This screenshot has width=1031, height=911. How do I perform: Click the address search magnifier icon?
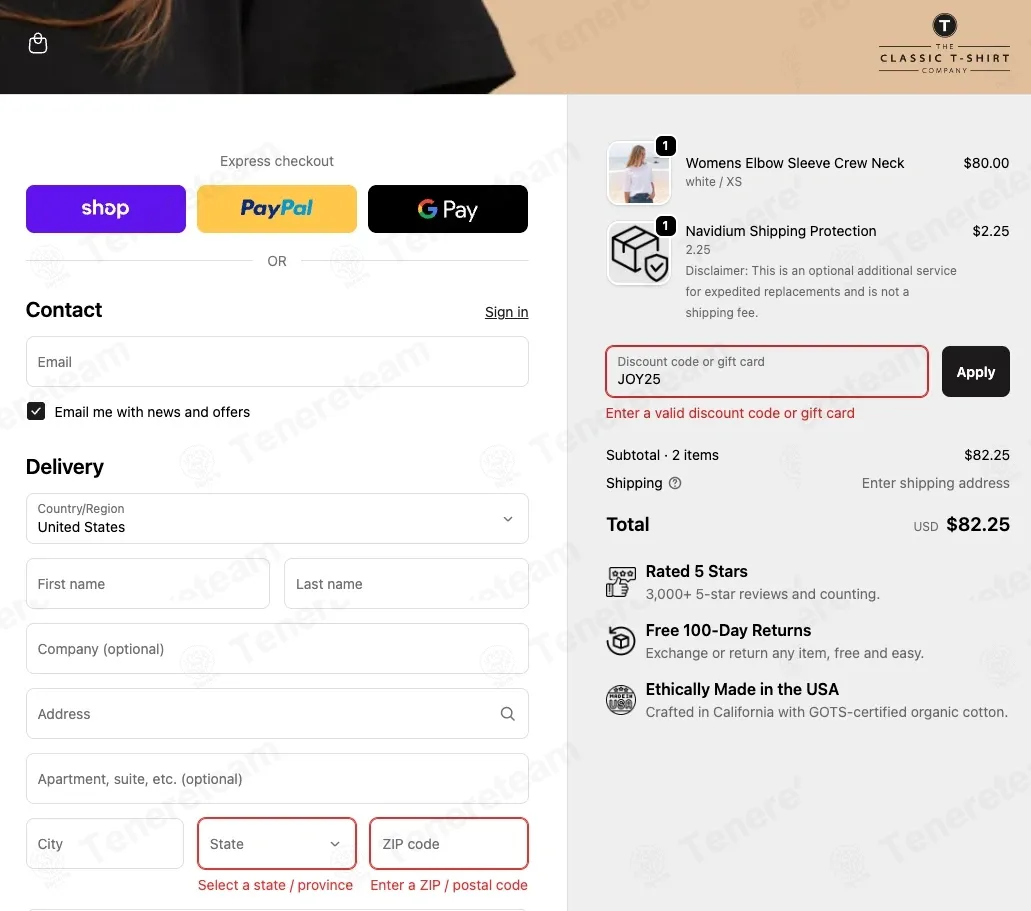click(x=508, y=714)
